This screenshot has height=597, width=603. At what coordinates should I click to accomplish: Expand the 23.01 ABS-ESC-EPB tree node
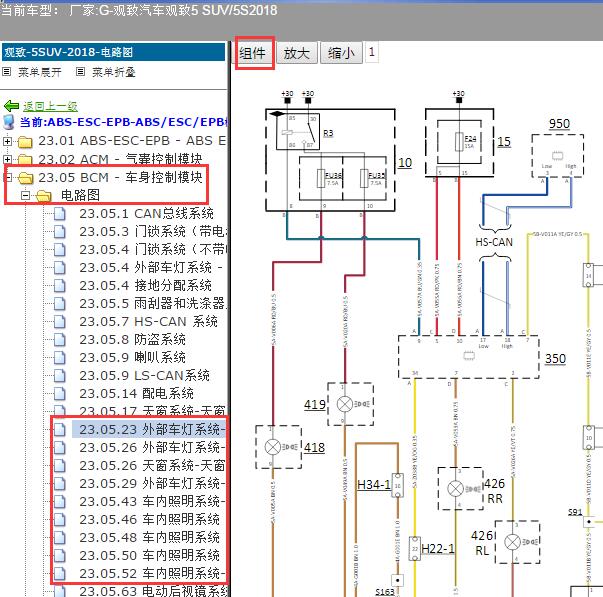(x=7, y=141)
